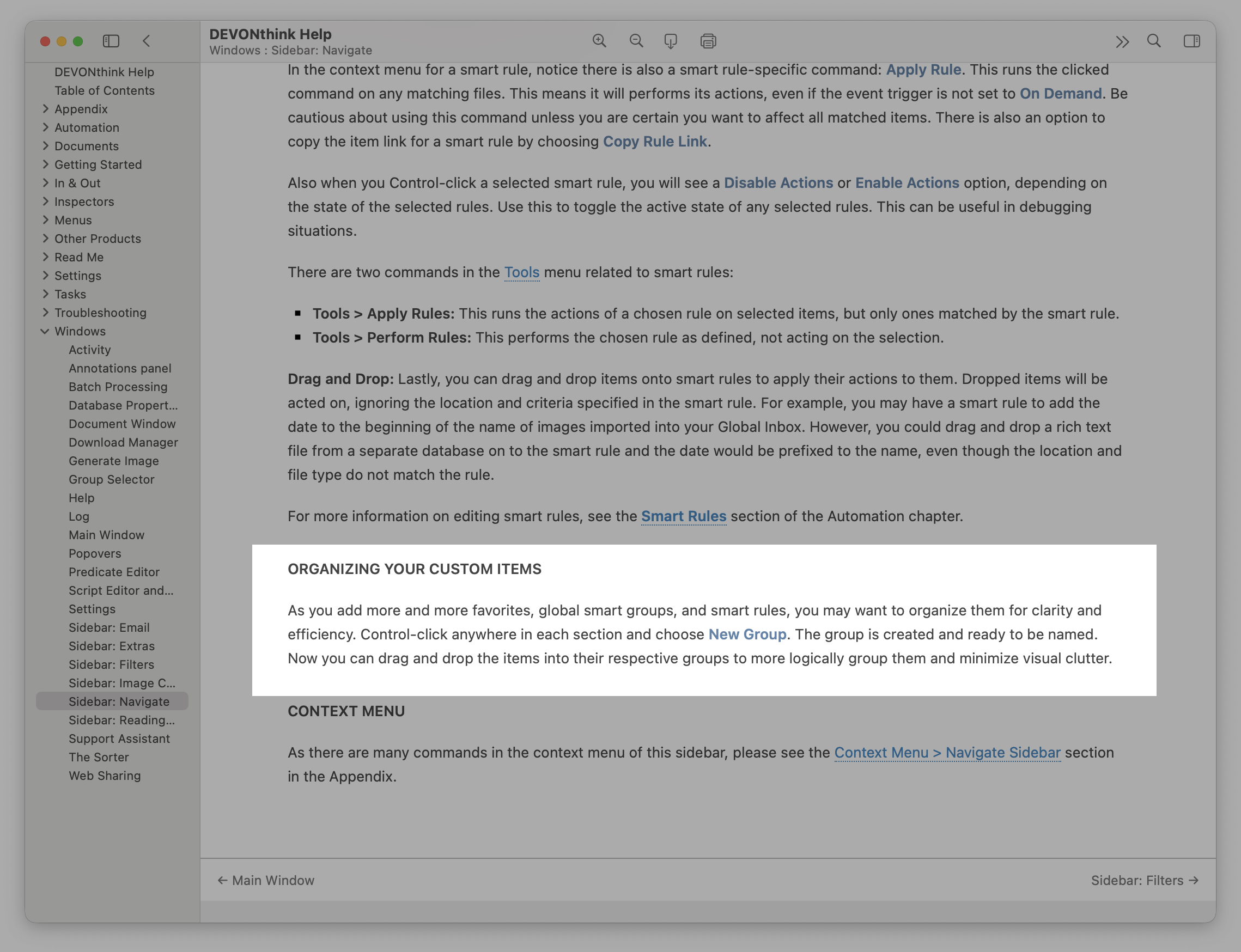The image size is (1241, 952).
Task: Collapse the Windows section
Action: click(x=45, y=332)
